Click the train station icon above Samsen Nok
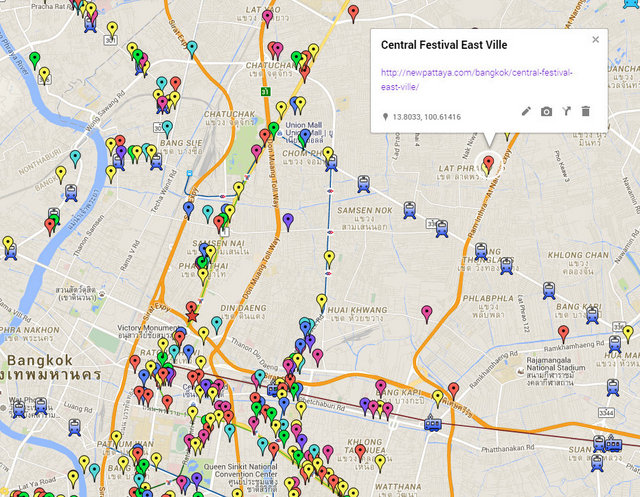 [x=364, y=184]
